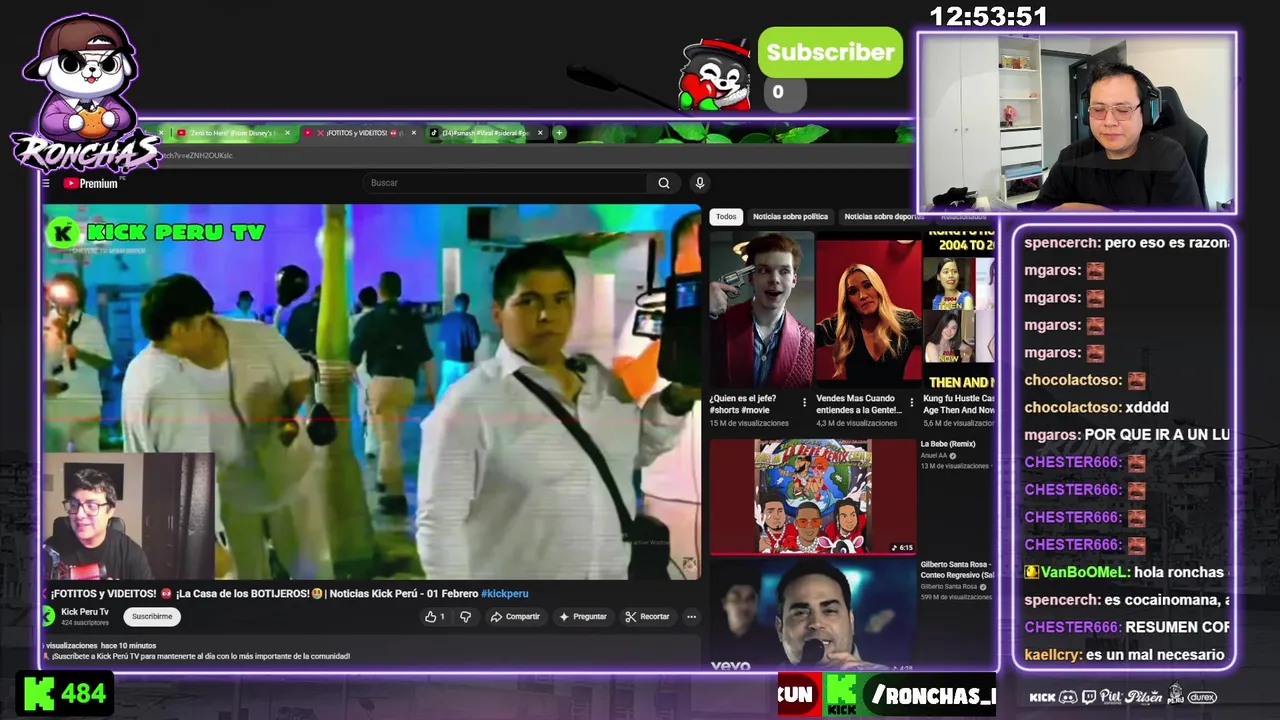Open the 'Kick Peru Tv' channel name
Viewport: 1280px width, 720px height.
click(85, 612)
